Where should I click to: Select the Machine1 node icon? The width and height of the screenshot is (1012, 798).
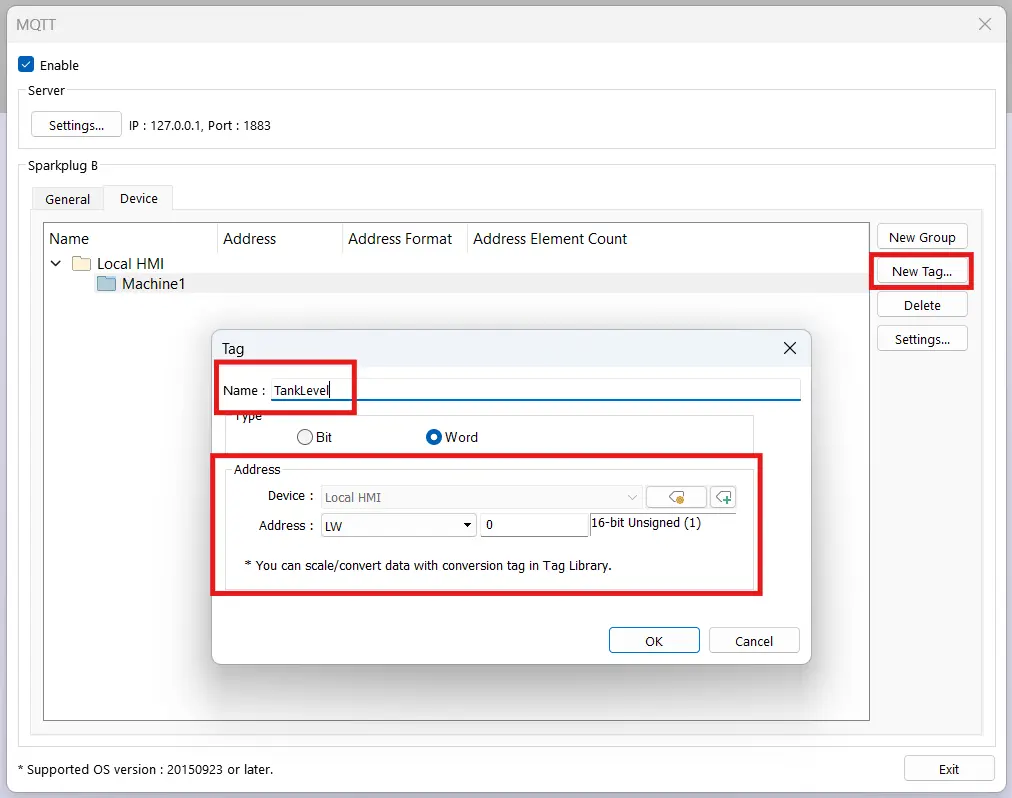click(107, 284)
